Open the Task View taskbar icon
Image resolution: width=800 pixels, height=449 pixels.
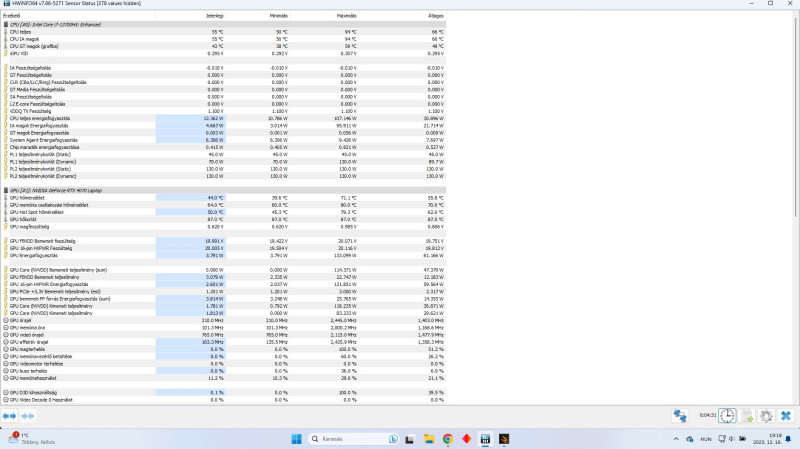point(410,439)
